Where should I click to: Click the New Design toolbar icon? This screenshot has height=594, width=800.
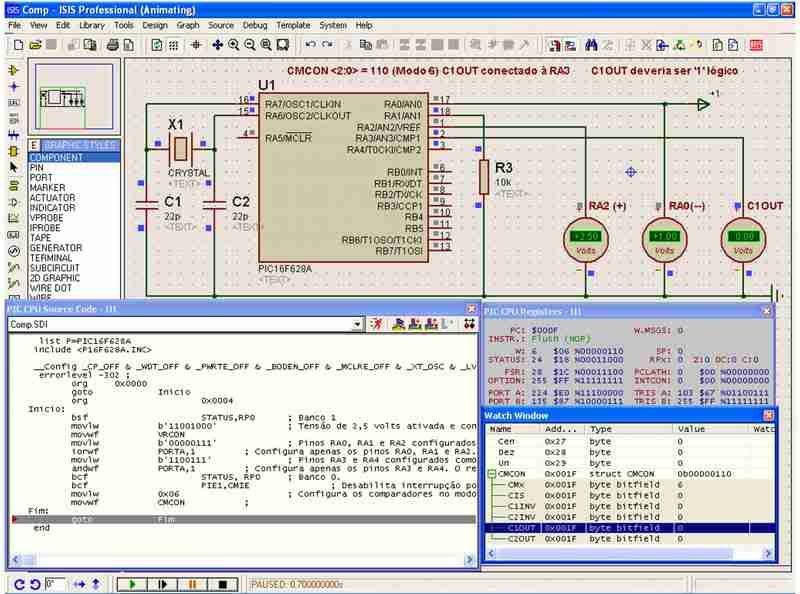coord(18,45)
